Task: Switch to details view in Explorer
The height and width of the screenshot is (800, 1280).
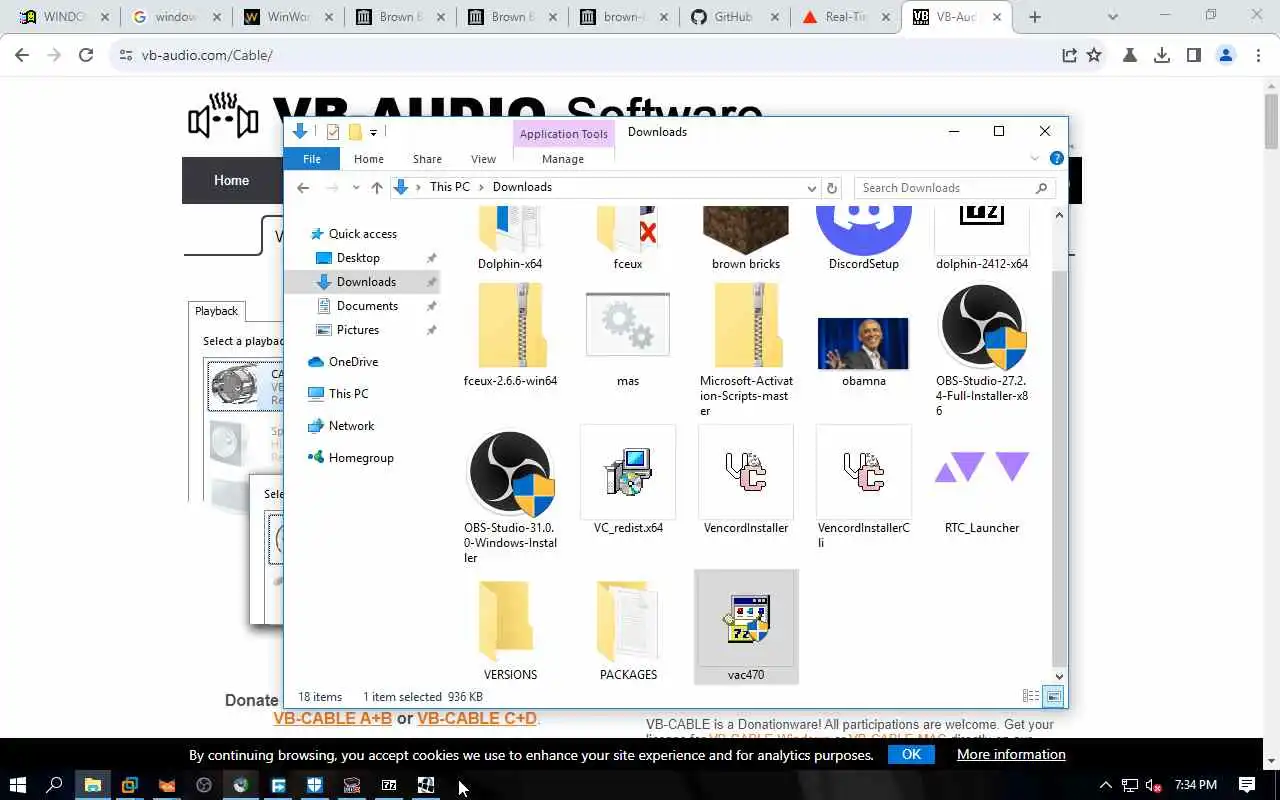Action: pyautogui.click(x=1031, y=696)
